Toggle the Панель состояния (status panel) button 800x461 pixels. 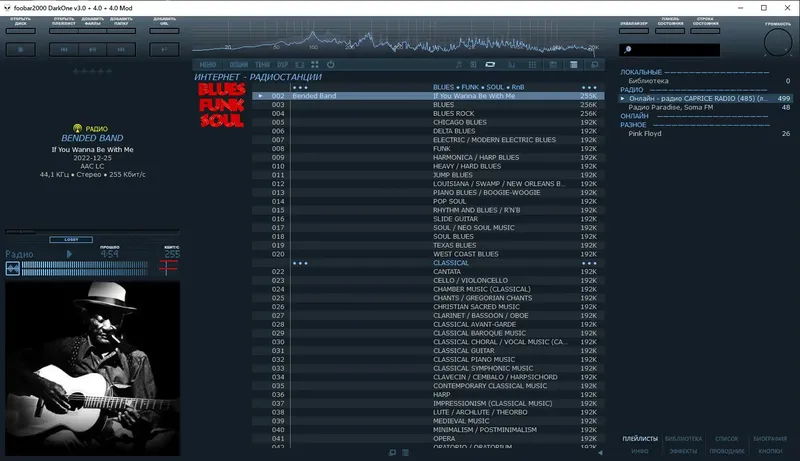[670, 31]
